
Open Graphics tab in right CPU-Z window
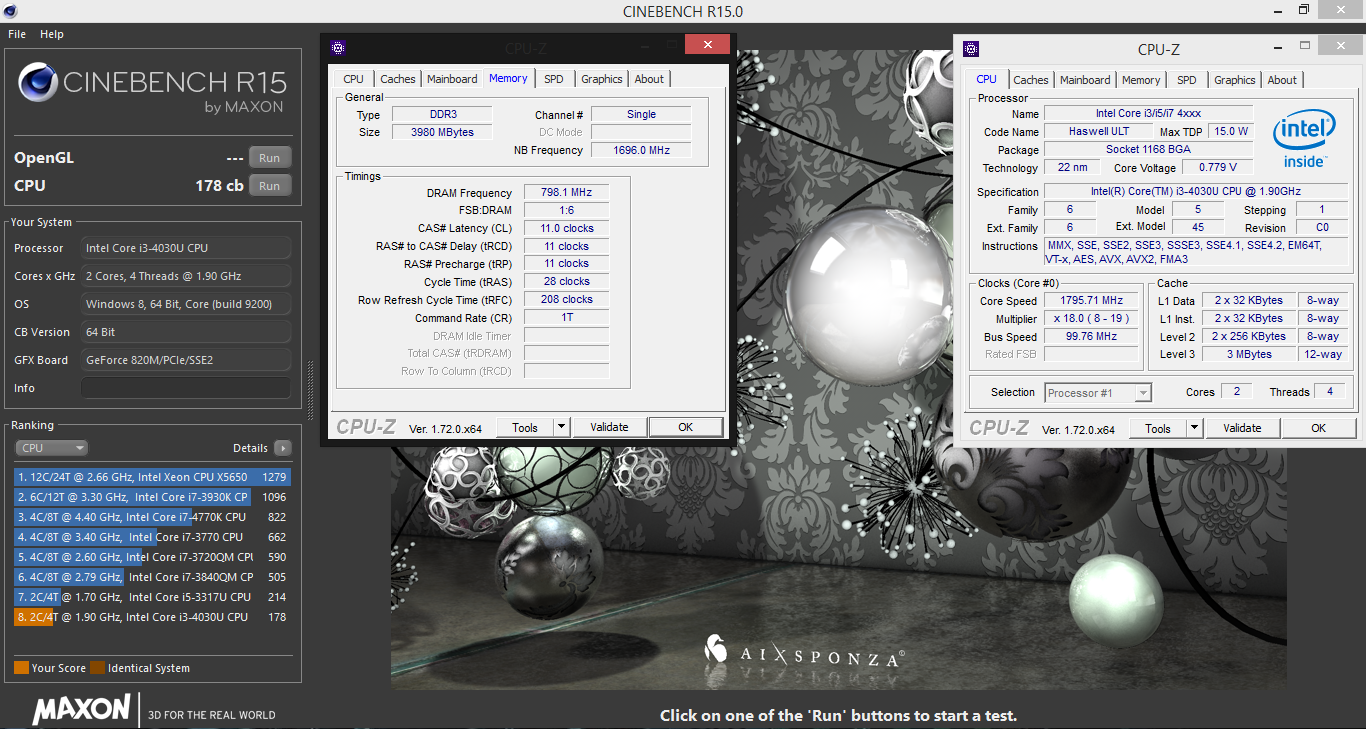pos(1235,80)
